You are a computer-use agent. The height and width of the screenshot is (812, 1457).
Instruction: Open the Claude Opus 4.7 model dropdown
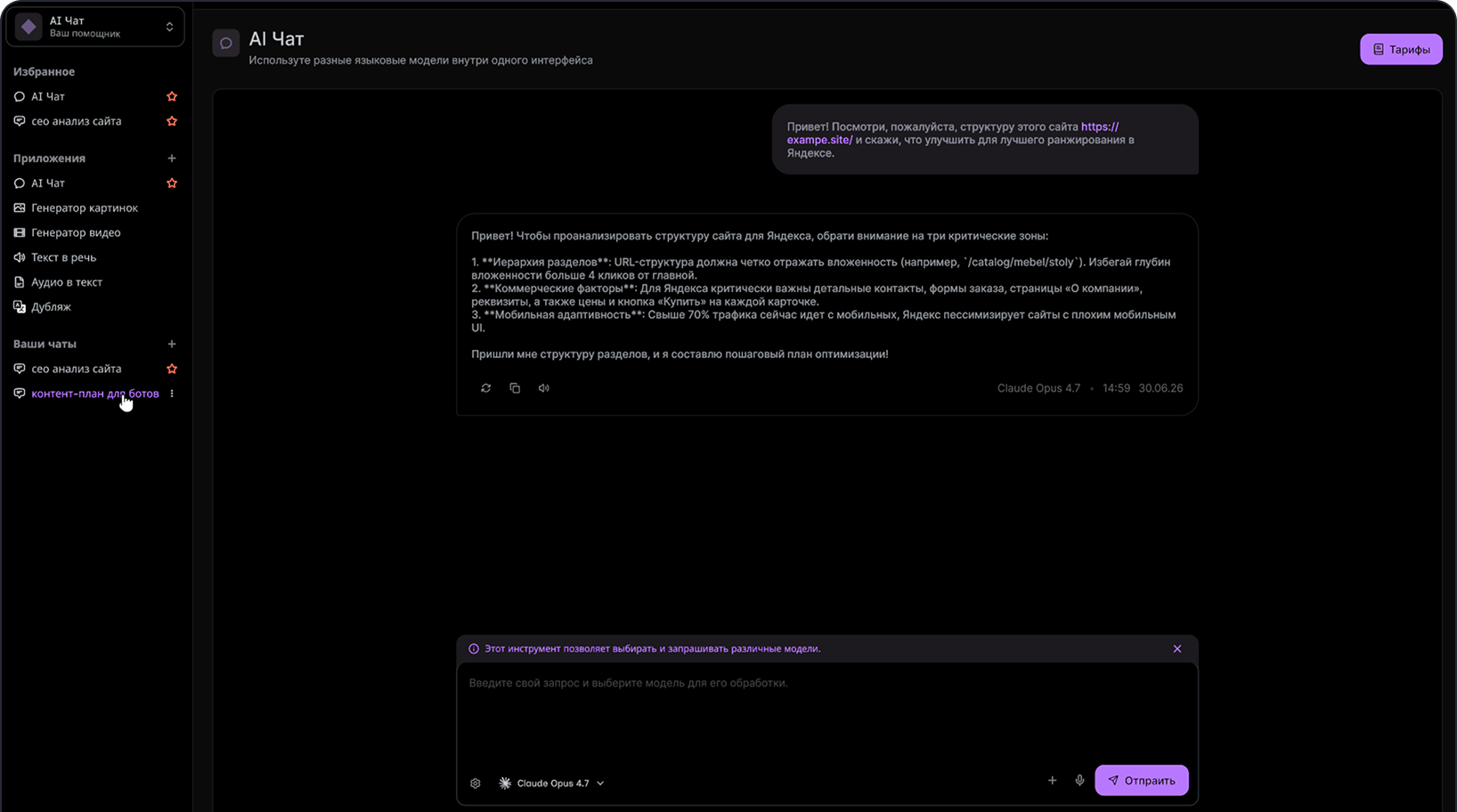tap(552, 784)
